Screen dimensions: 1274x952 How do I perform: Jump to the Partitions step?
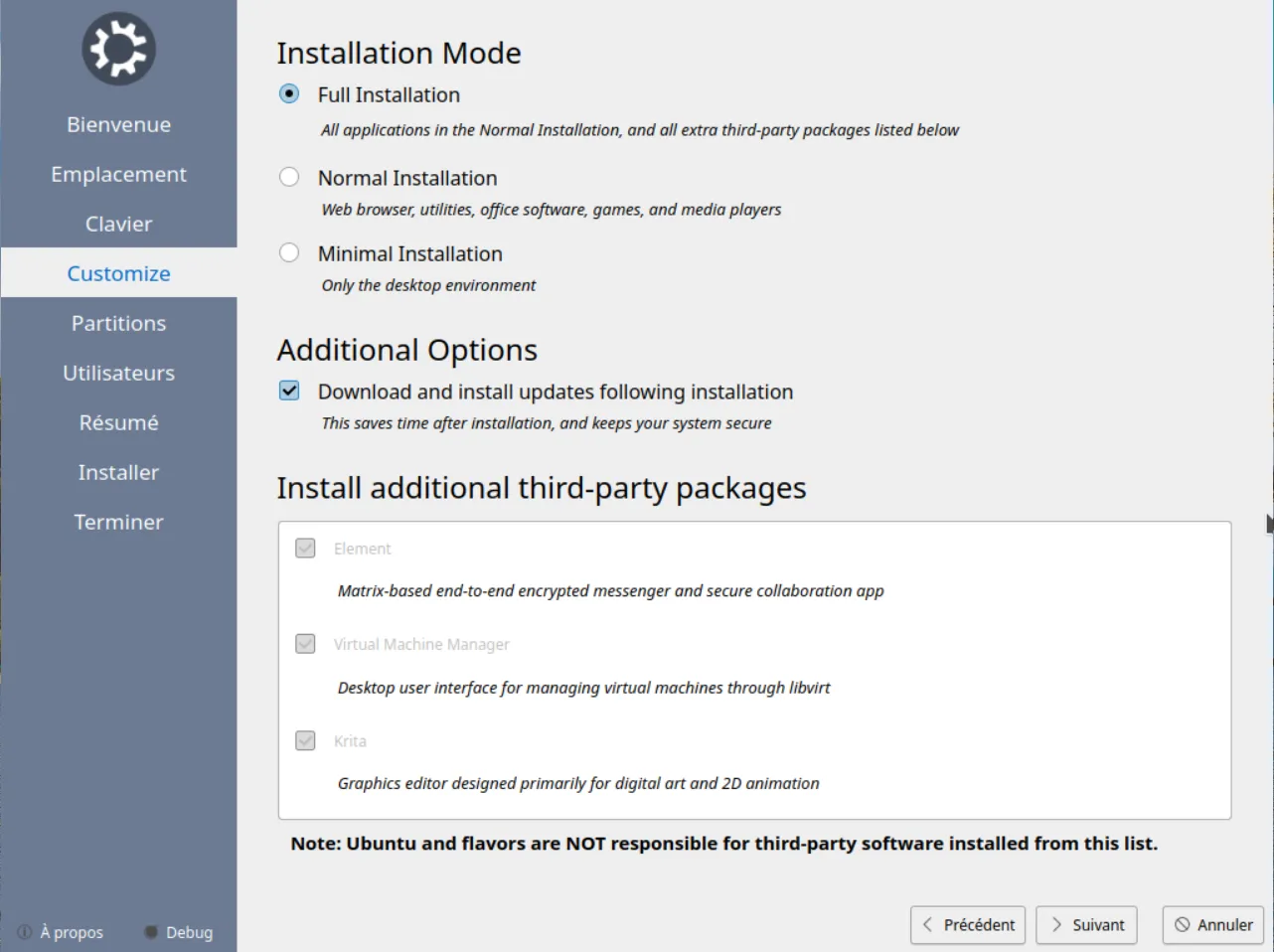[118, 323]
